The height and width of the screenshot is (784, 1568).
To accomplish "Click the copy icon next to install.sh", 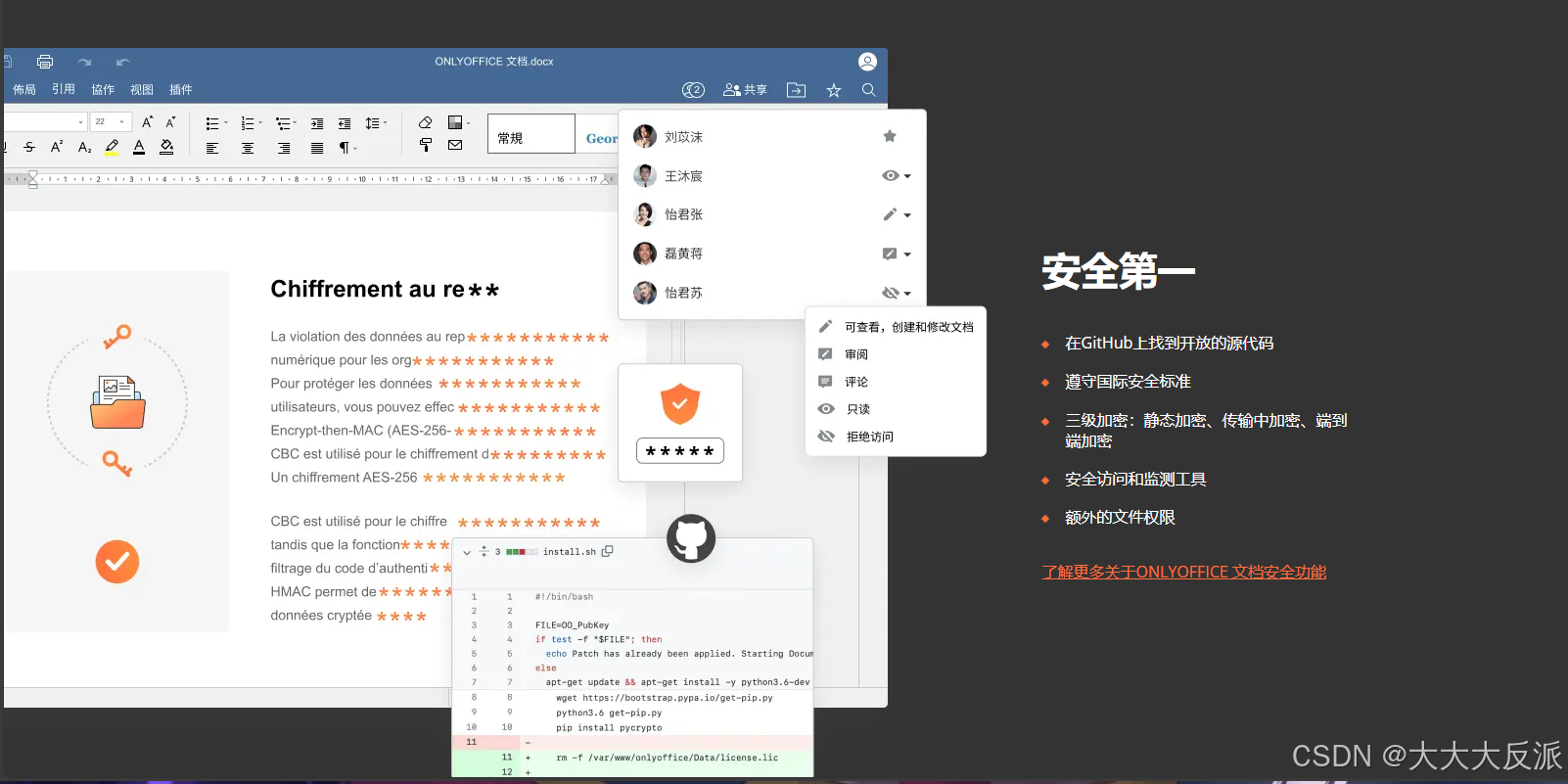I will coord(607,551).
